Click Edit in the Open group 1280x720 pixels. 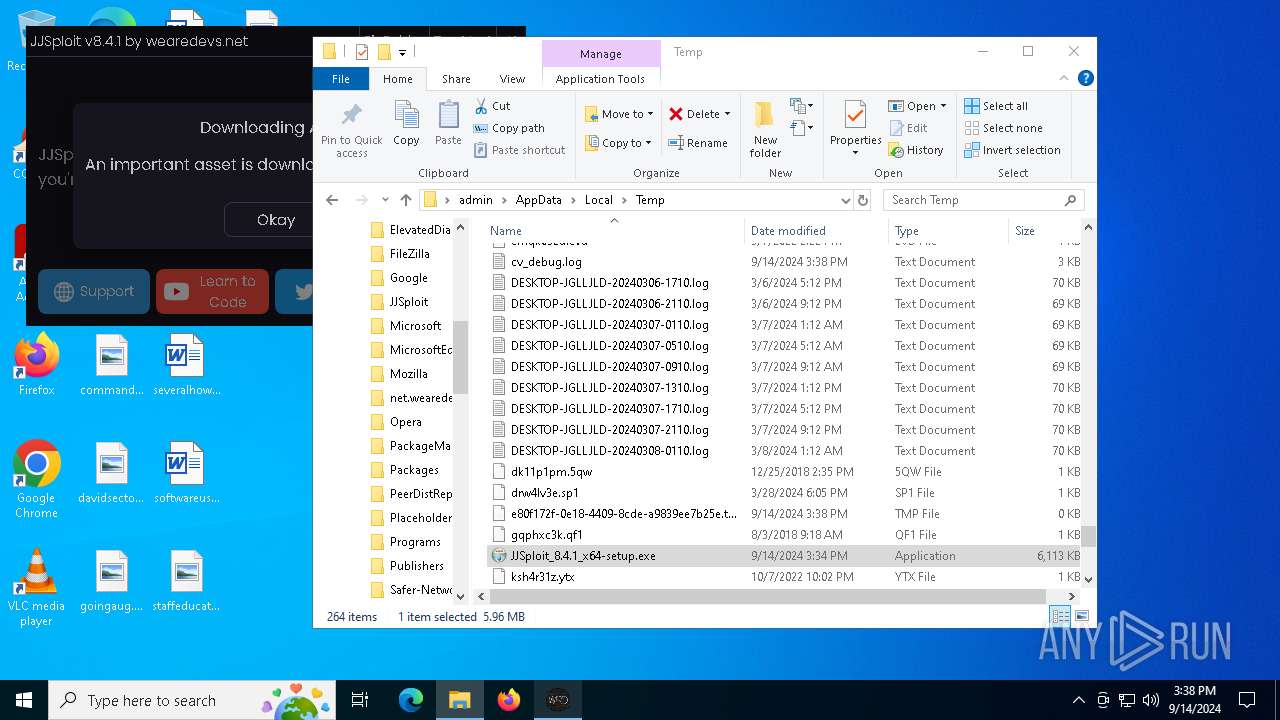point(908,128)
